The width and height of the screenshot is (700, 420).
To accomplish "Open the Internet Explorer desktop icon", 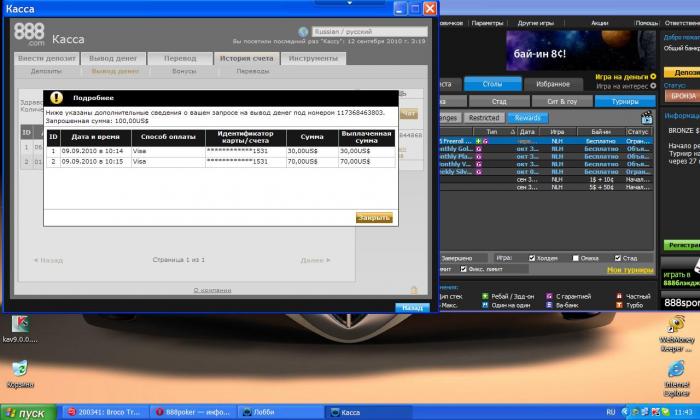I will tap(676, 378).
